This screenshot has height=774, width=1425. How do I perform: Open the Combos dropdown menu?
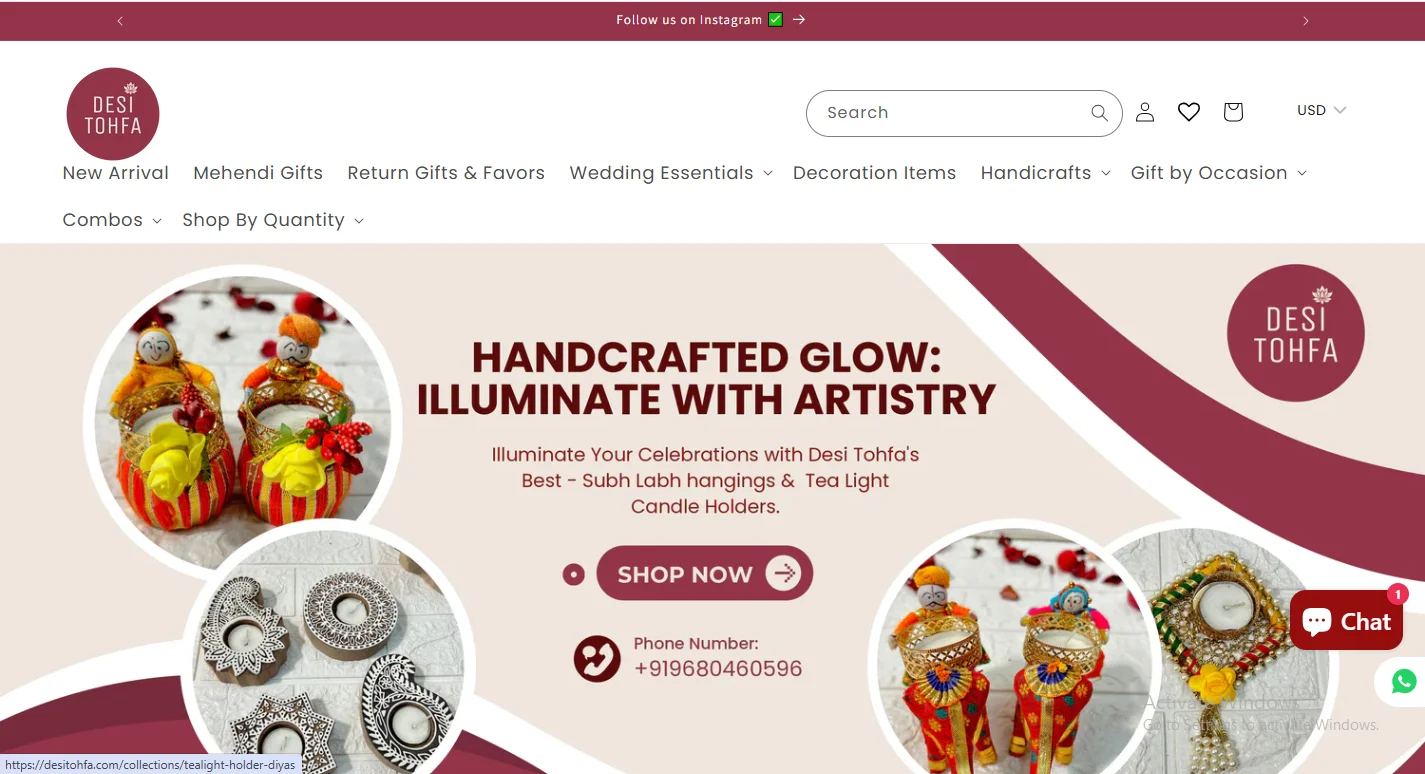pos(112,220)
